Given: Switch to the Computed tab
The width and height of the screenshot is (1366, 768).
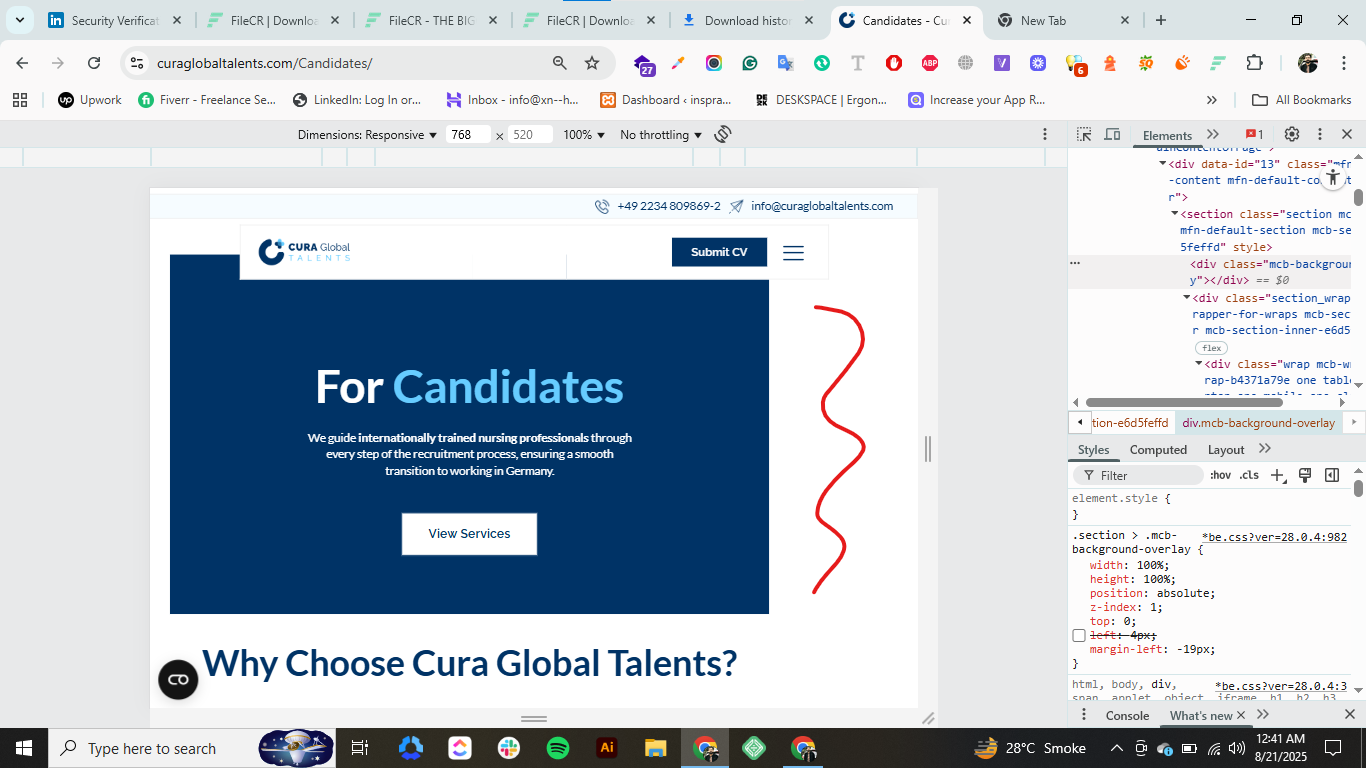Looking at the screenshot, I should (x=1158, y=450).
